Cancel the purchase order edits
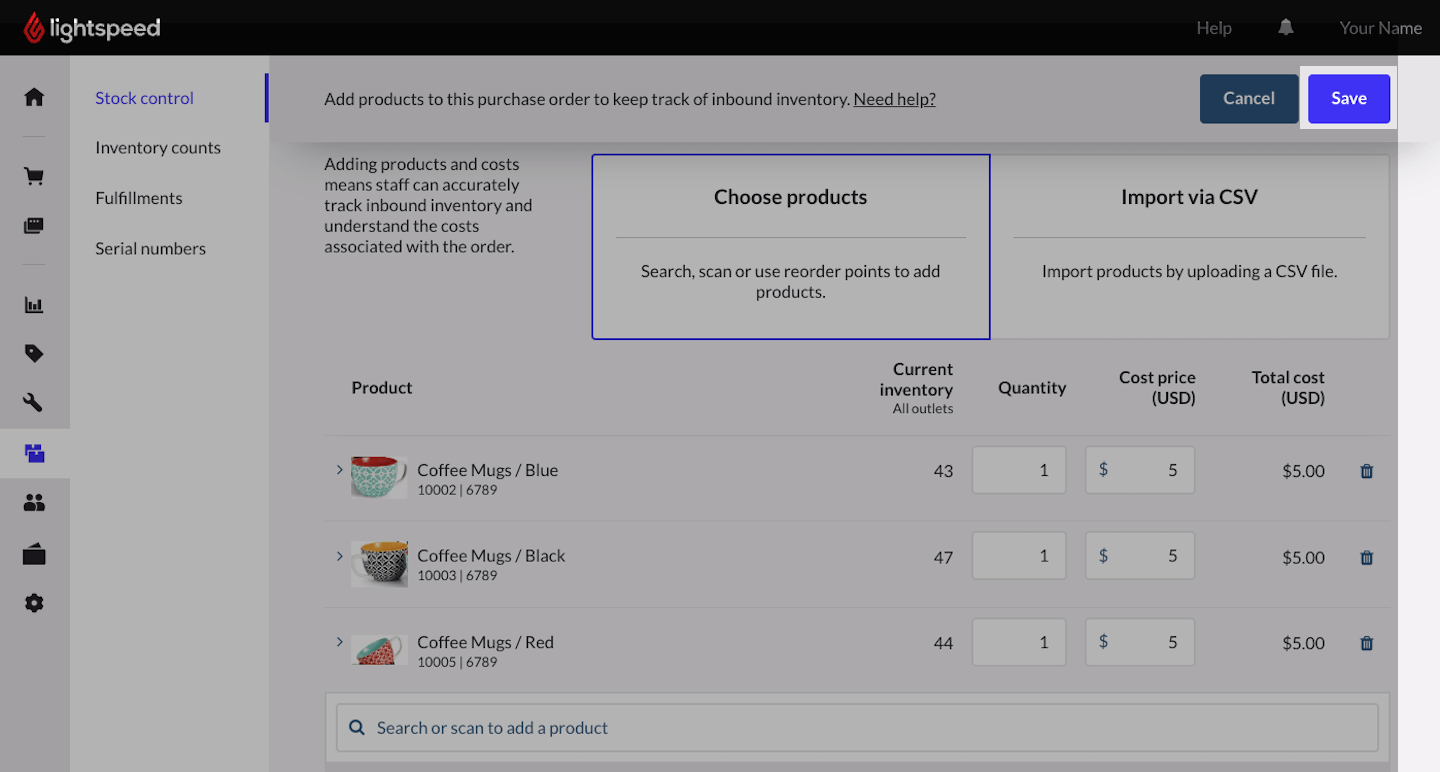The width and height of the screenshot is (1440, 772). pyautogui.click(x=1248, y=99)
